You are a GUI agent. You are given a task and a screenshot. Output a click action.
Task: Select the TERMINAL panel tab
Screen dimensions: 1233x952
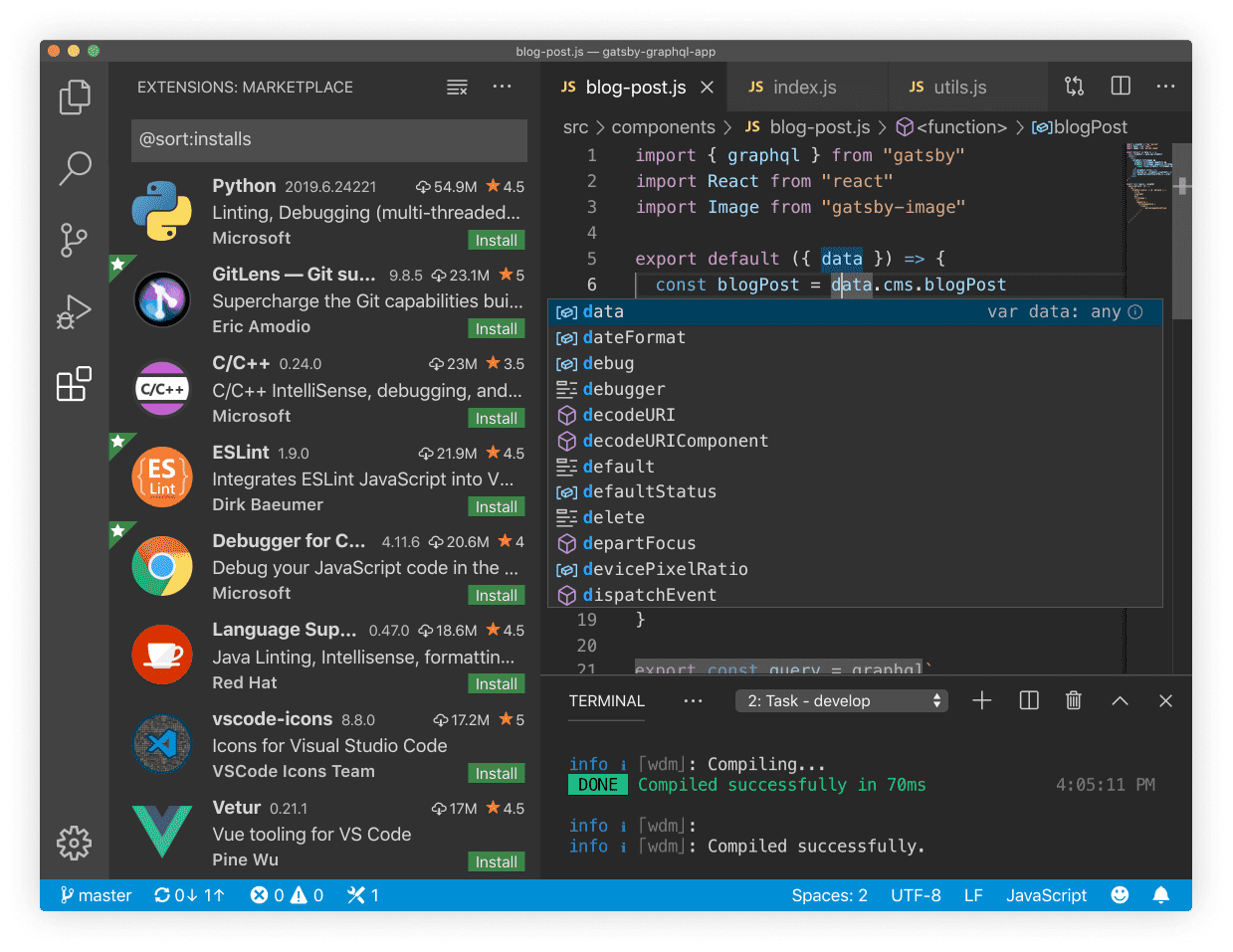pos(607,700)
